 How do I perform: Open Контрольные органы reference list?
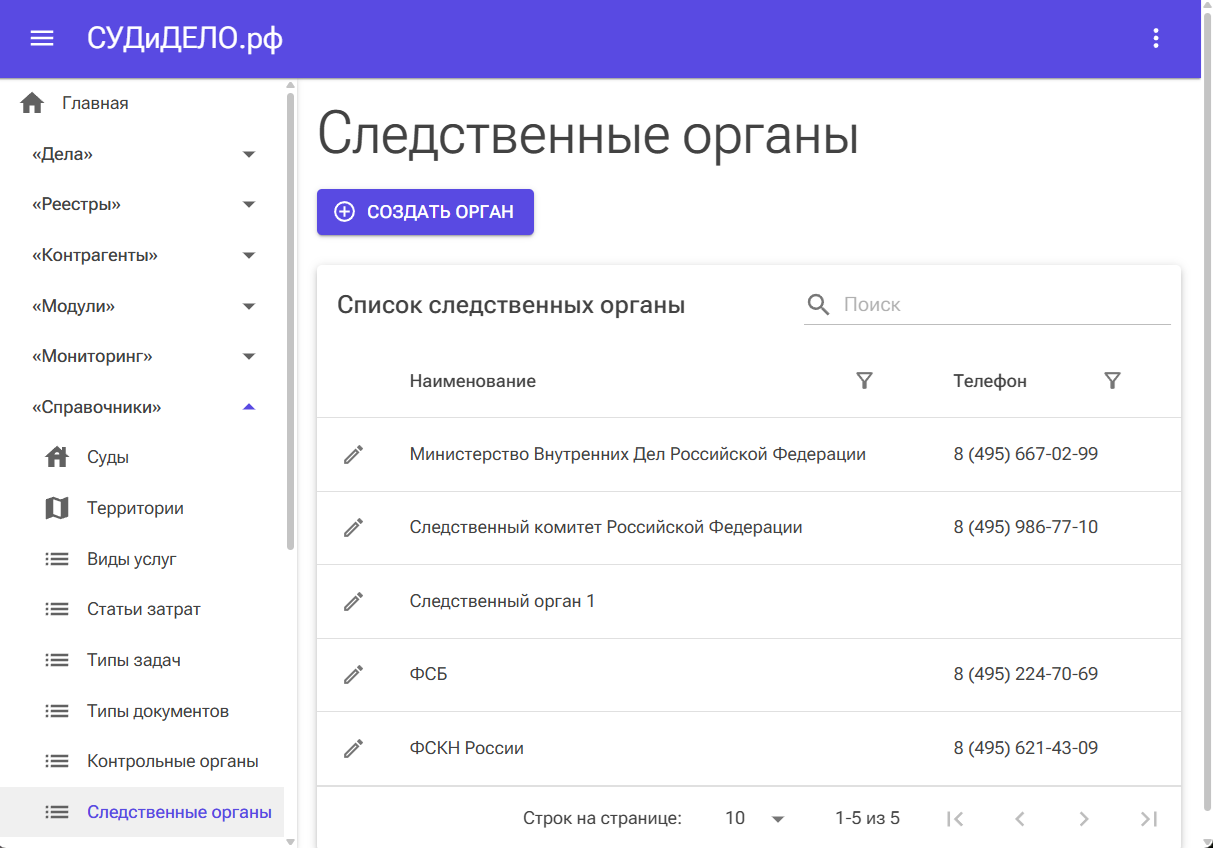(x=172, y=761)
